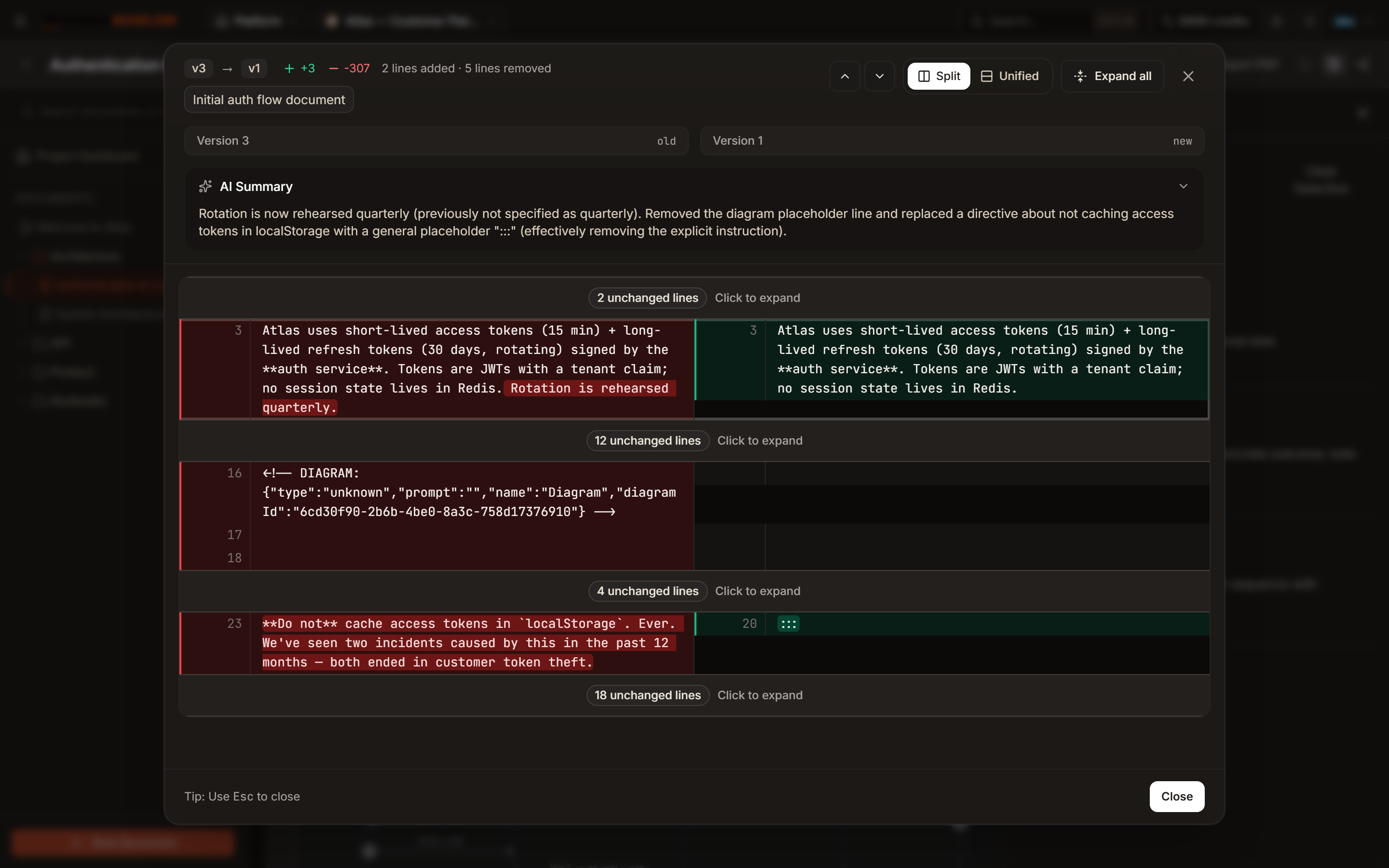Click the DIAGRAM comment line text
Viewport: 1389px width, 868px height.
(x=469, y=492)
